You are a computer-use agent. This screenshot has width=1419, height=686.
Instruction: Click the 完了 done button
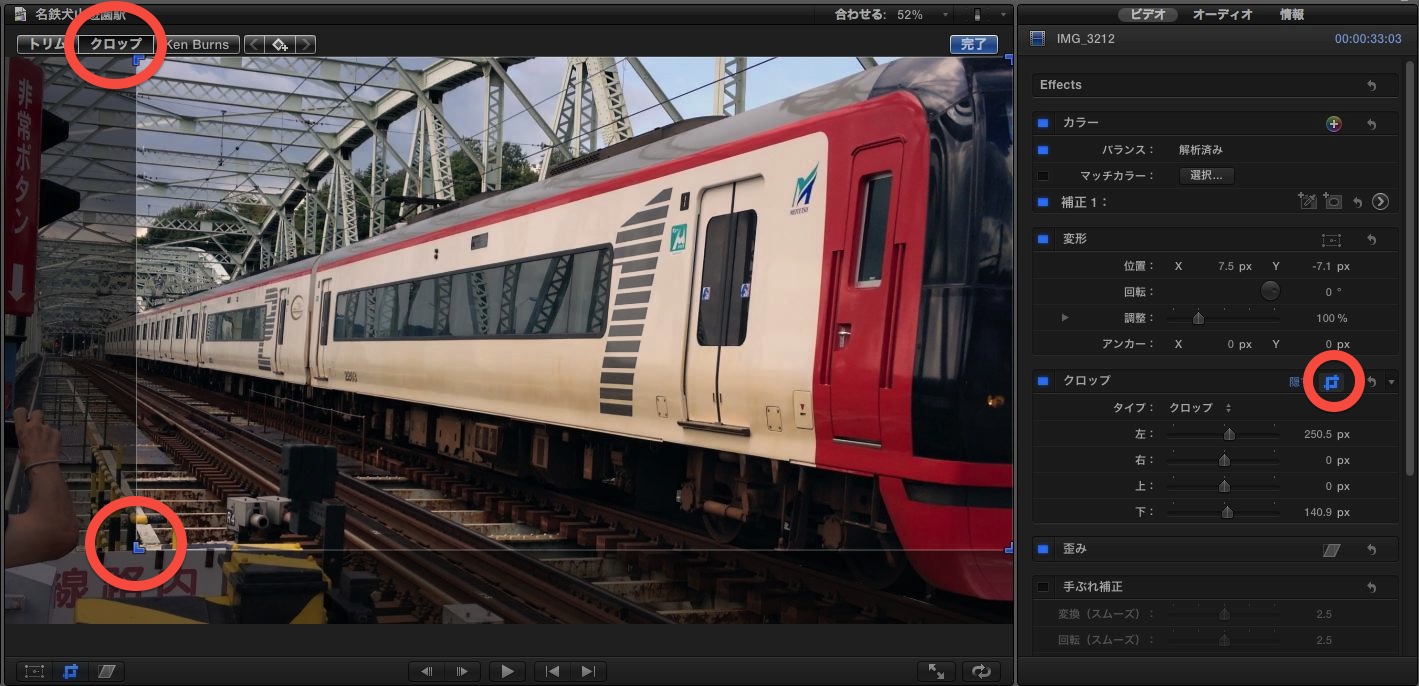(973, 44)
